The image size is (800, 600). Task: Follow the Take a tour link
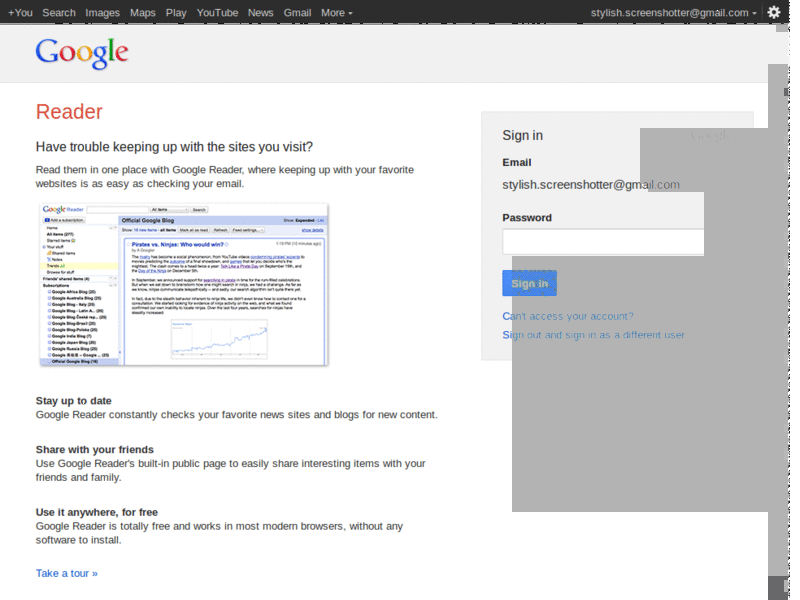67,573
